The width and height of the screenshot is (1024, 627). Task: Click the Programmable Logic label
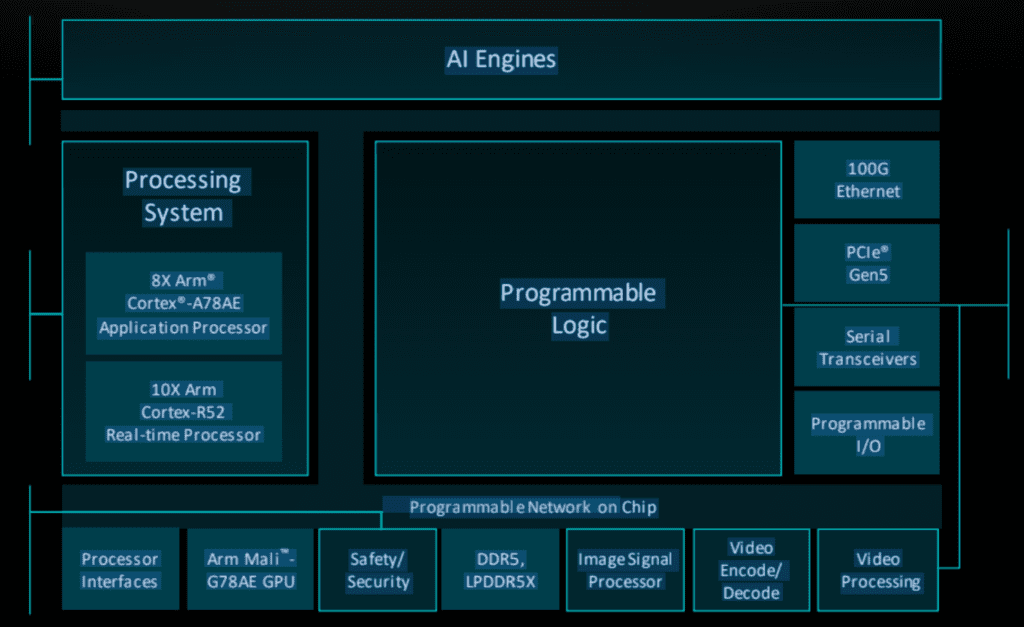(x=578, y=309)
